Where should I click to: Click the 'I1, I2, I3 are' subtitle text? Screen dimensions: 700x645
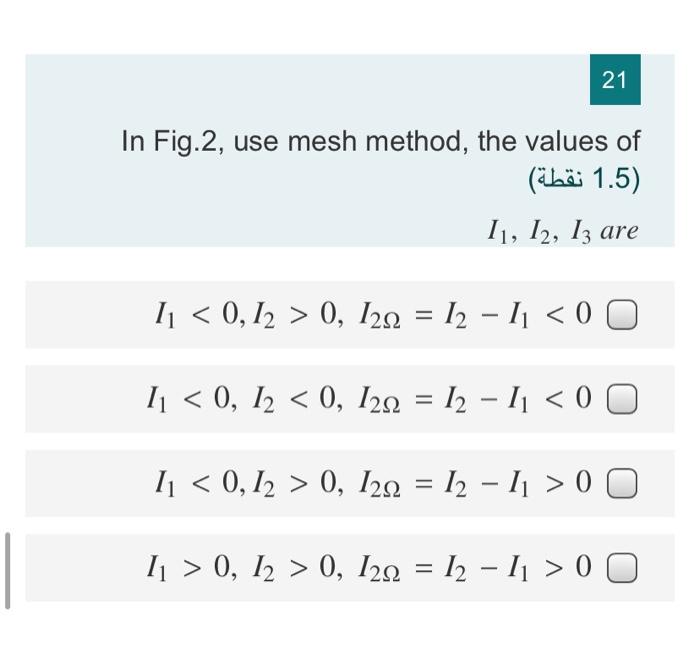tap(562, 231)
